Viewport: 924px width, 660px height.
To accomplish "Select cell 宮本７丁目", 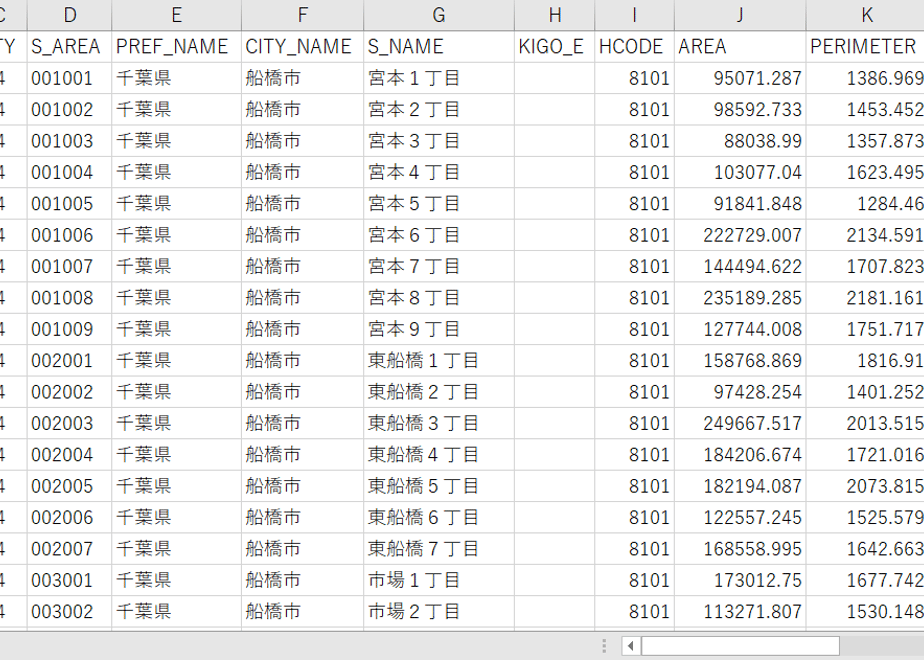I will point(439,266).
